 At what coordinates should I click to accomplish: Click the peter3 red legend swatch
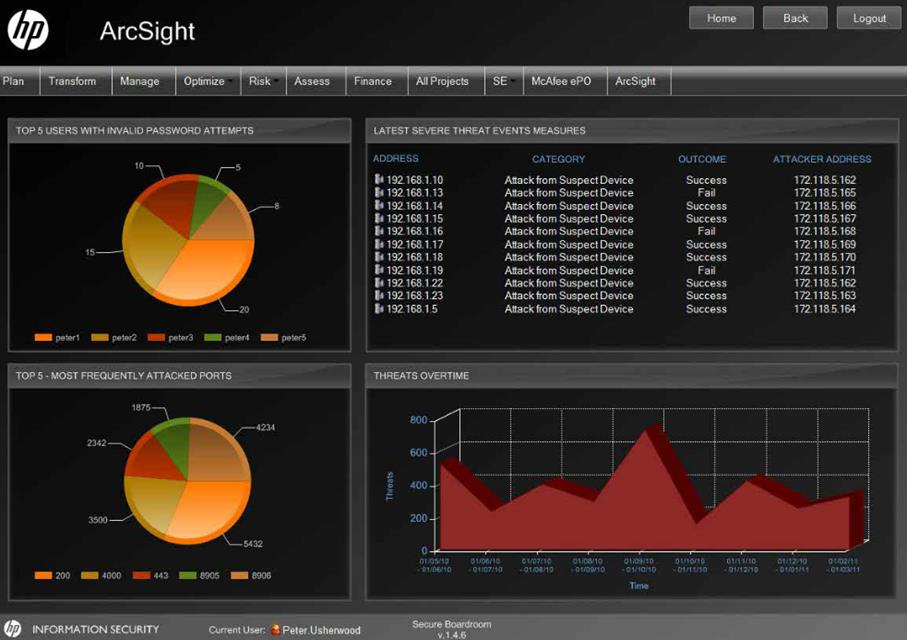coord(156,337)
